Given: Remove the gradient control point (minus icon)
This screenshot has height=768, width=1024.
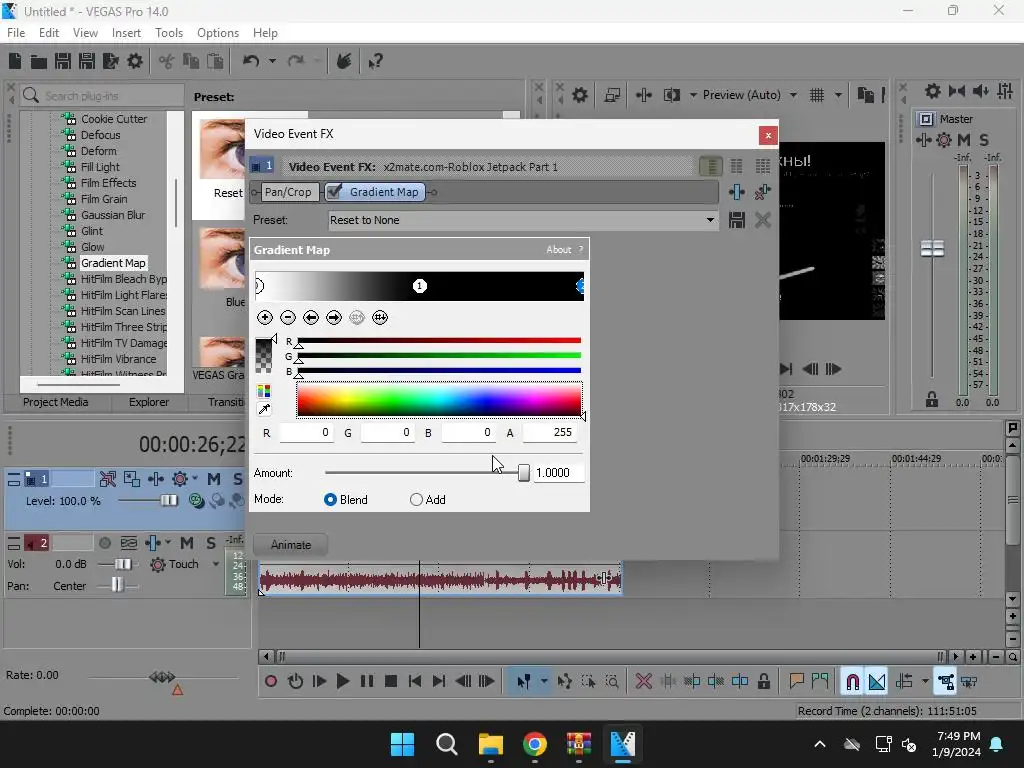Looking at the screenshot, I should 287,317.
